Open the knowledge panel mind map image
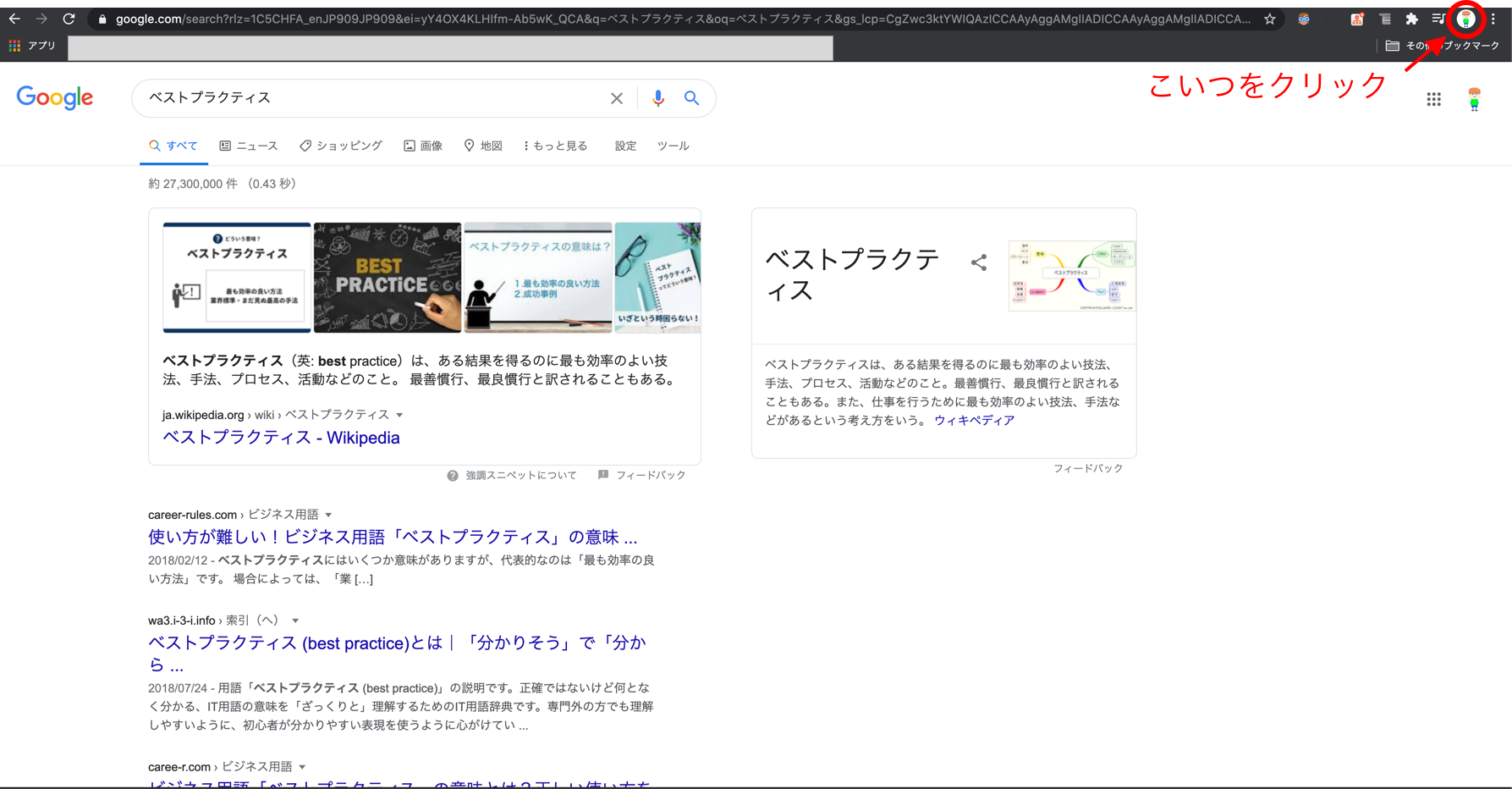 coord(1072,276)
